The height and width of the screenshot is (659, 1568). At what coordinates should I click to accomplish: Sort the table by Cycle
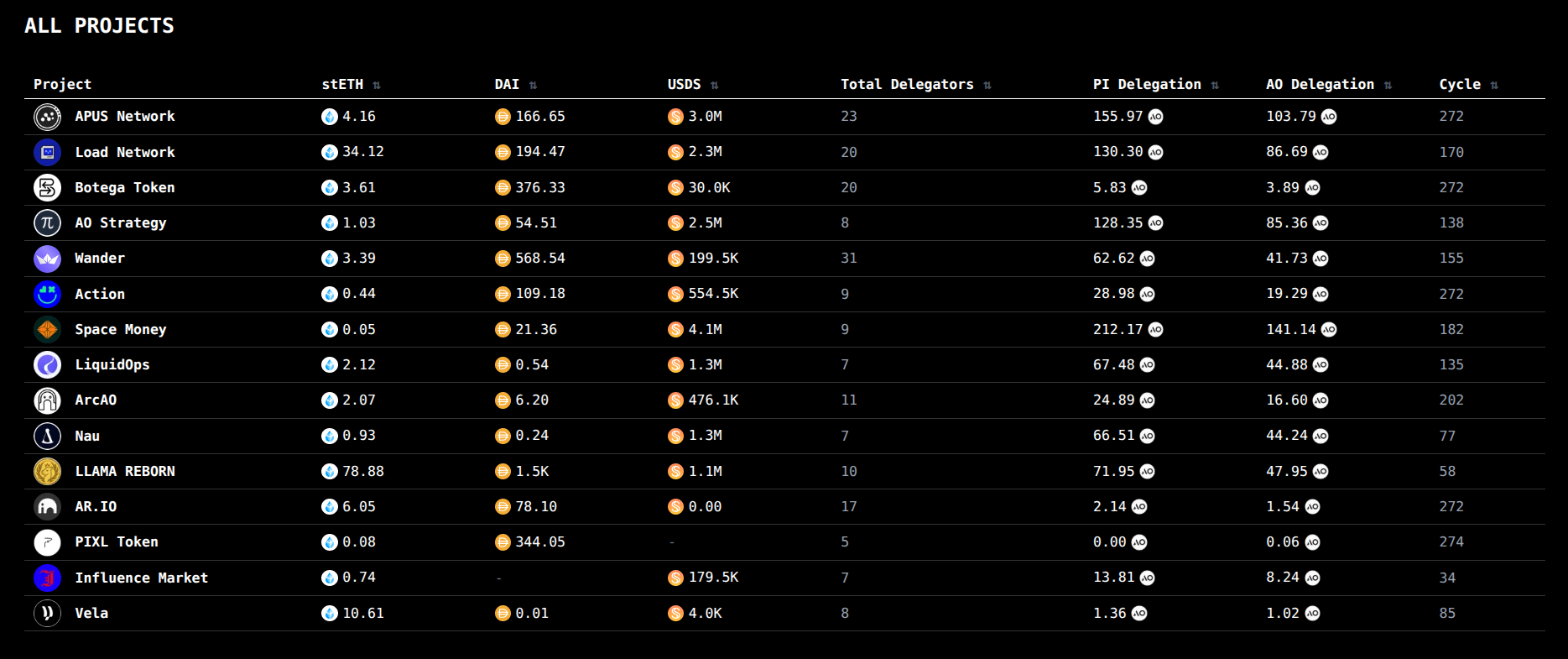tap(1494, 85)
